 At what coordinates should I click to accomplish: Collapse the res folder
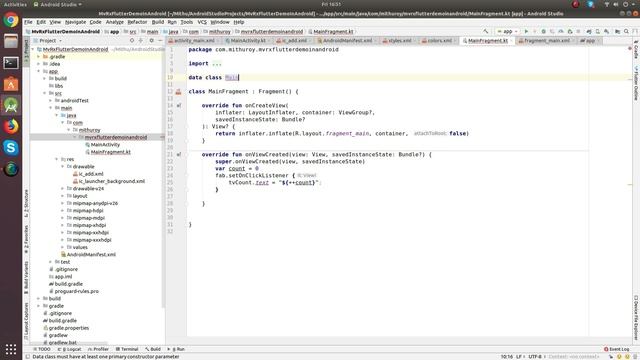[x=56, y=159]
